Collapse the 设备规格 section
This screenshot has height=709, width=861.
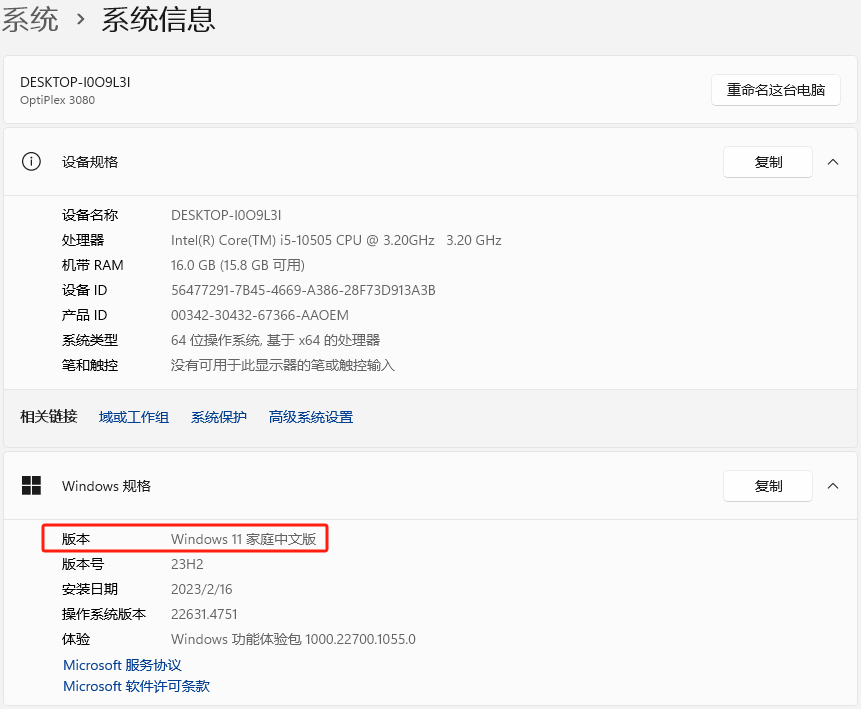coord(833,161)
